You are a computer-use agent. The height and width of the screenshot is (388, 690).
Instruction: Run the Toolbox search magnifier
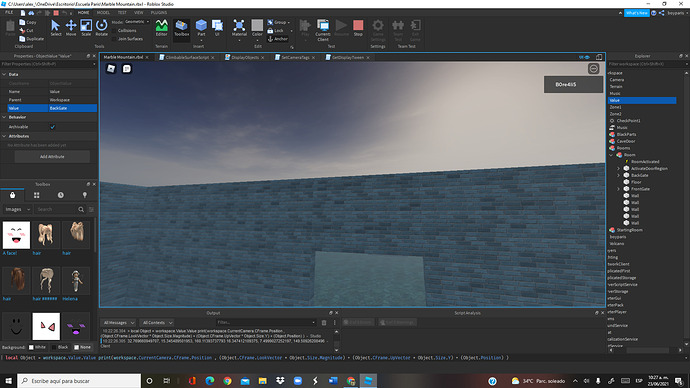coord(81,209)
